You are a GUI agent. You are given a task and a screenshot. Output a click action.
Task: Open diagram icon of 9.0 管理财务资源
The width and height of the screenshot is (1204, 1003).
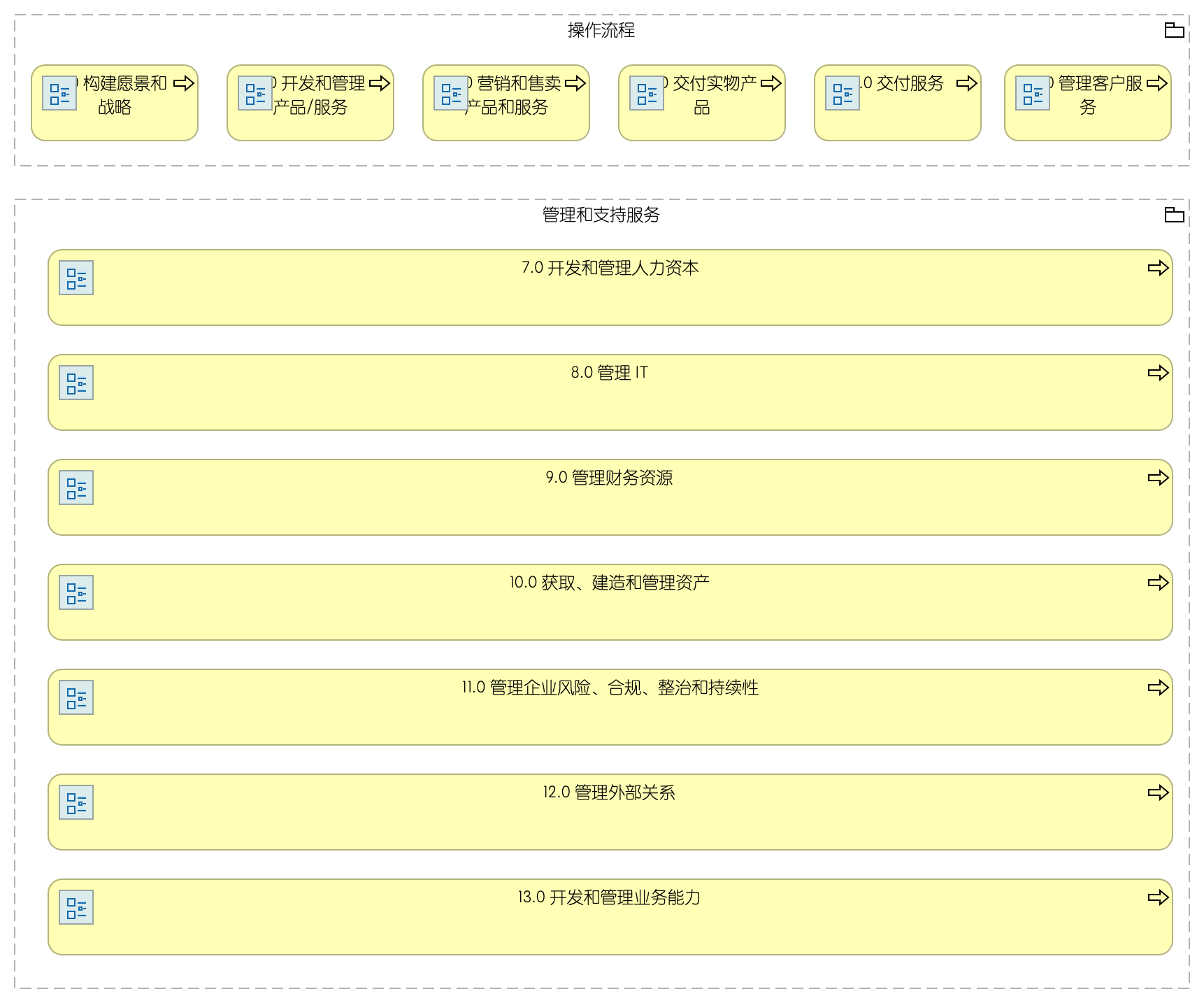point(76,488)
